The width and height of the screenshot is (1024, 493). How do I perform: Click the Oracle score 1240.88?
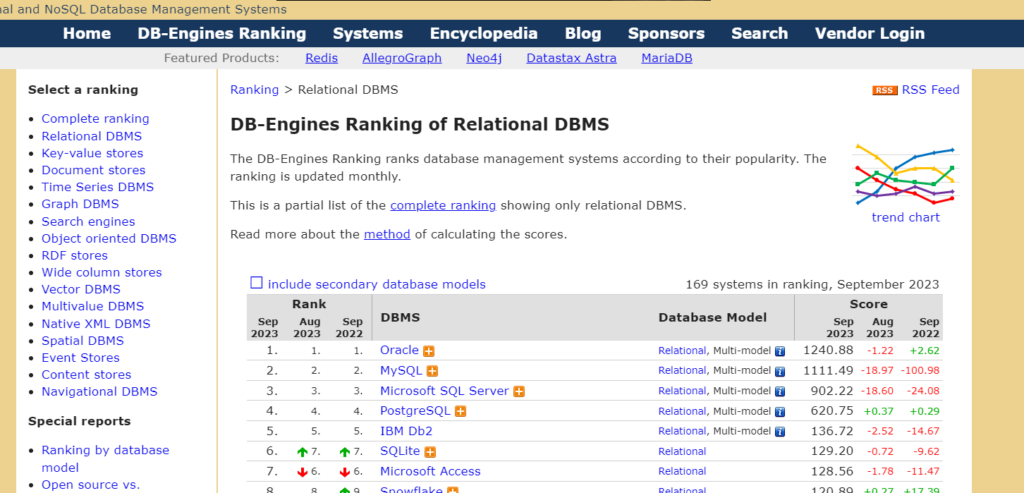828,351
